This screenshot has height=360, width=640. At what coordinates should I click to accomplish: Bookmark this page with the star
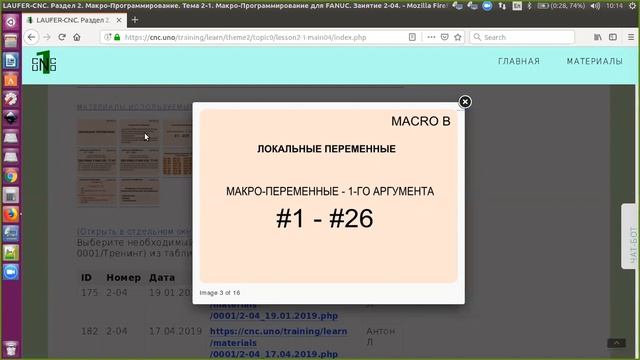pyautogui.click(x=458, y=37)
